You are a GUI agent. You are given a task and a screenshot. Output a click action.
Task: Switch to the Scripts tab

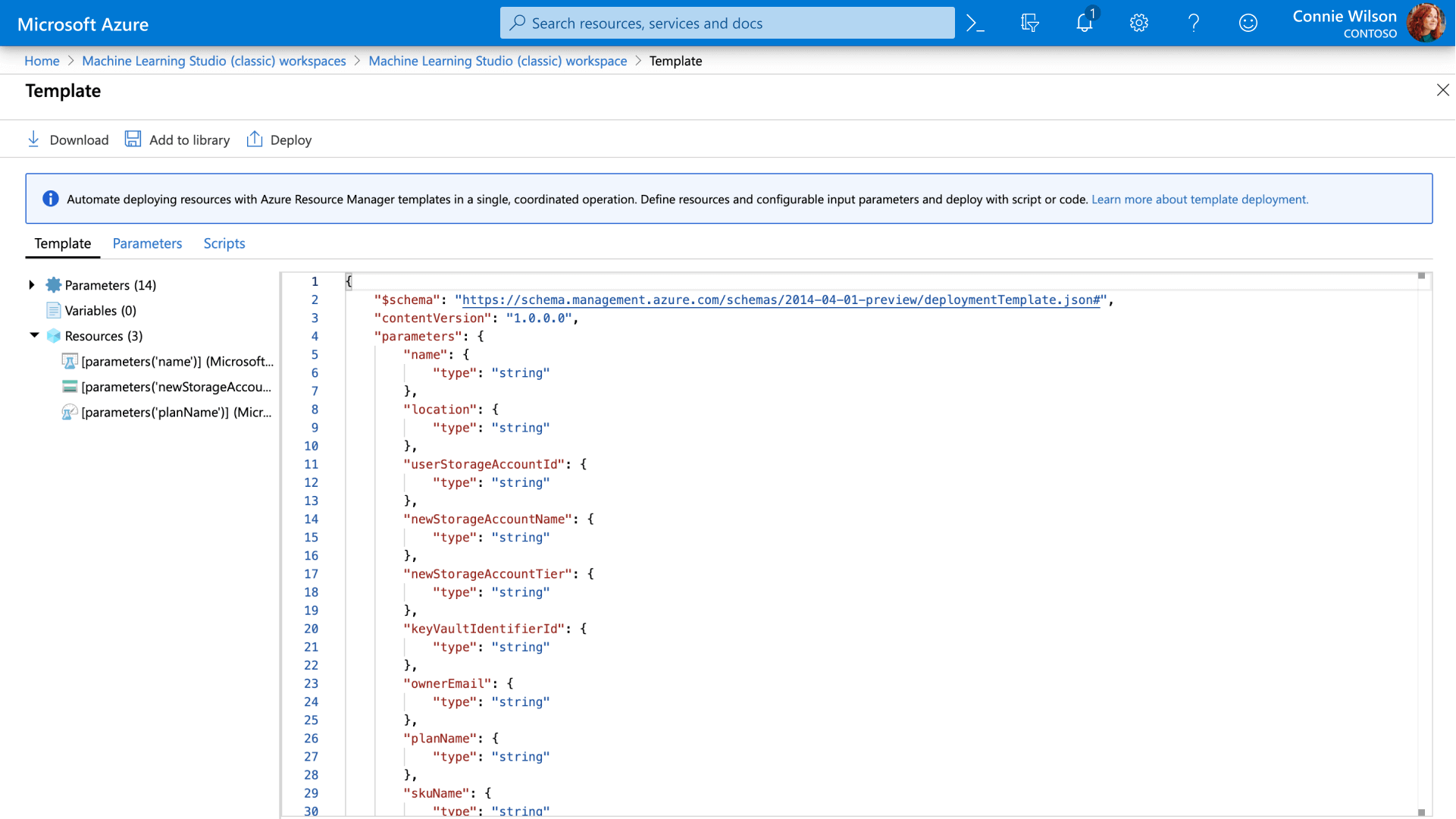tap(224, 243)
